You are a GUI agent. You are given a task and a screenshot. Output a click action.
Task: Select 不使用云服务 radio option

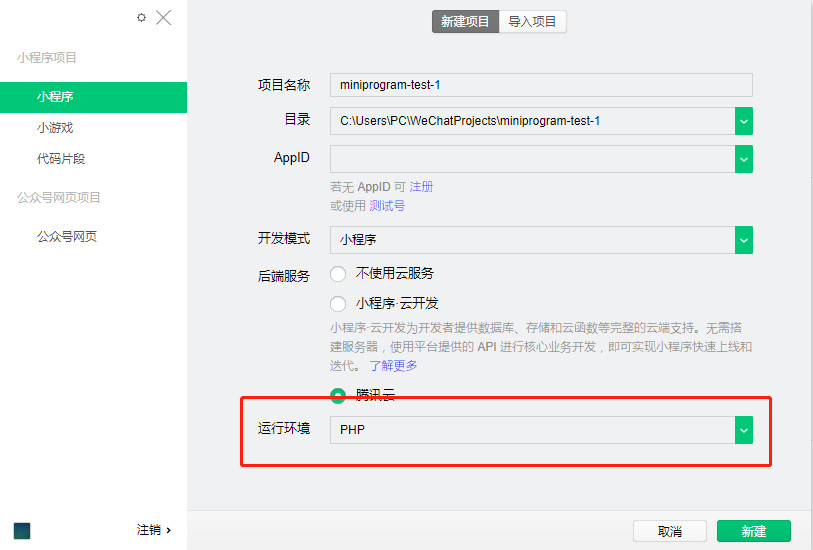338,274
